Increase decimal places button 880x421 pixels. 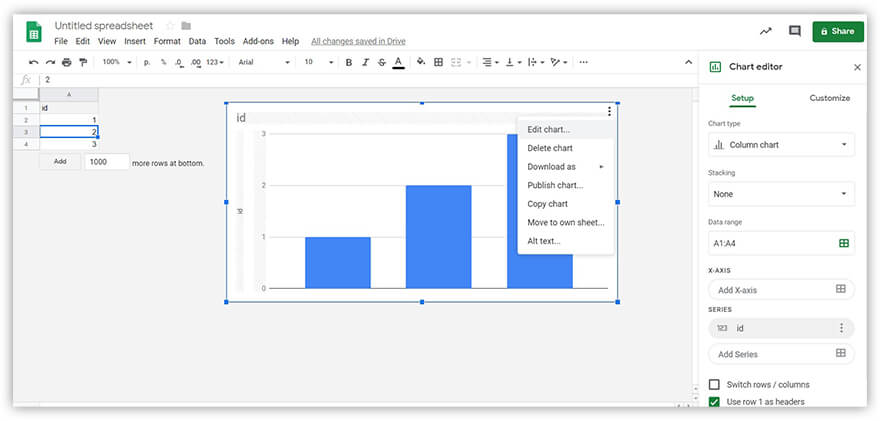[x=195, y=62]
